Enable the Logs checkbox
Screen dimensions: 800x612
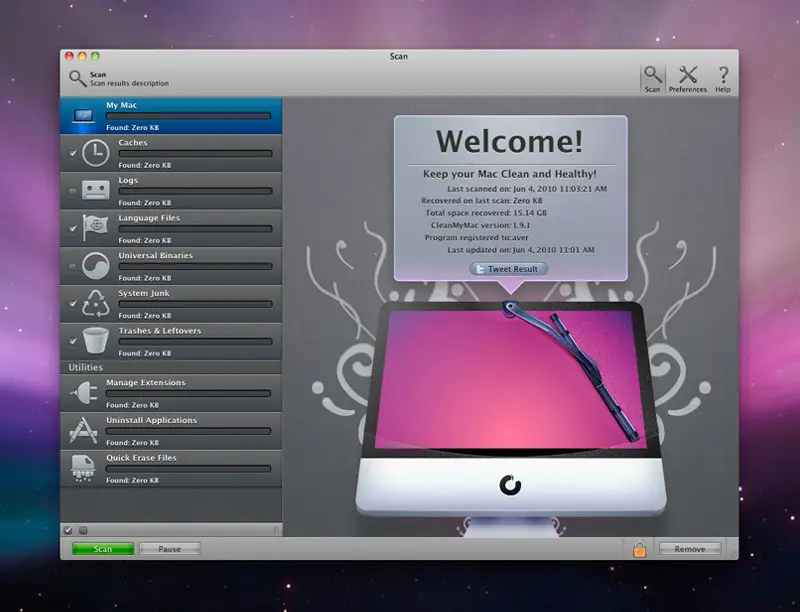pos(73,191)
